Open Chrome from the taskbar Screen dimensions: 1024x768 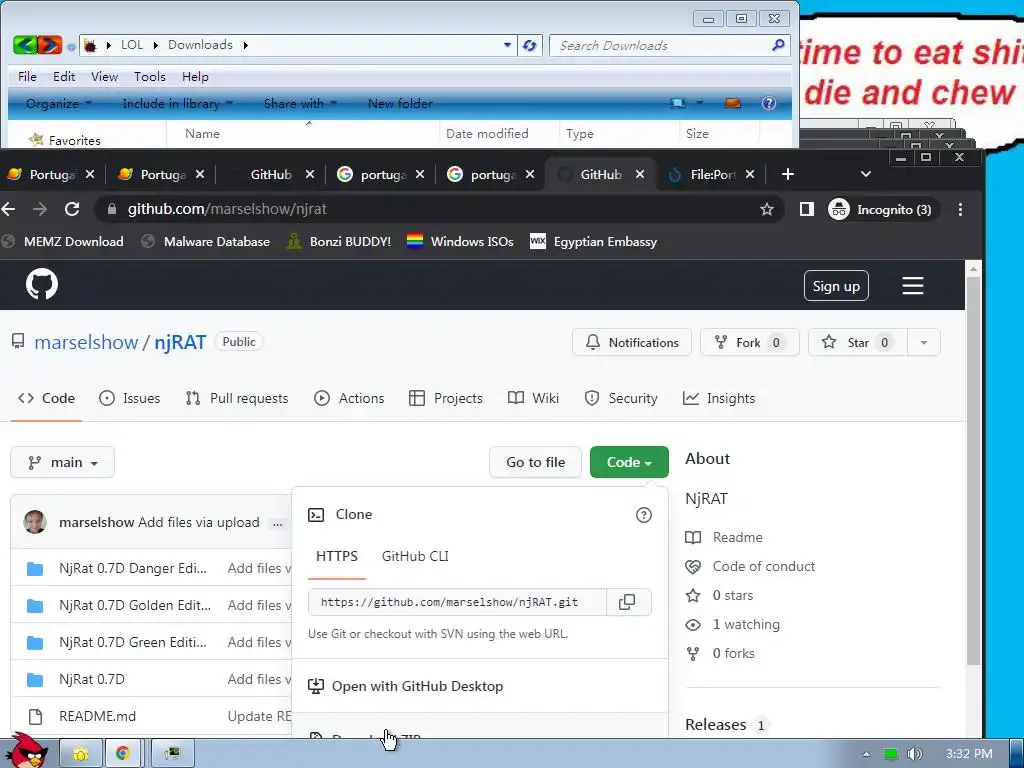[123, 753]
